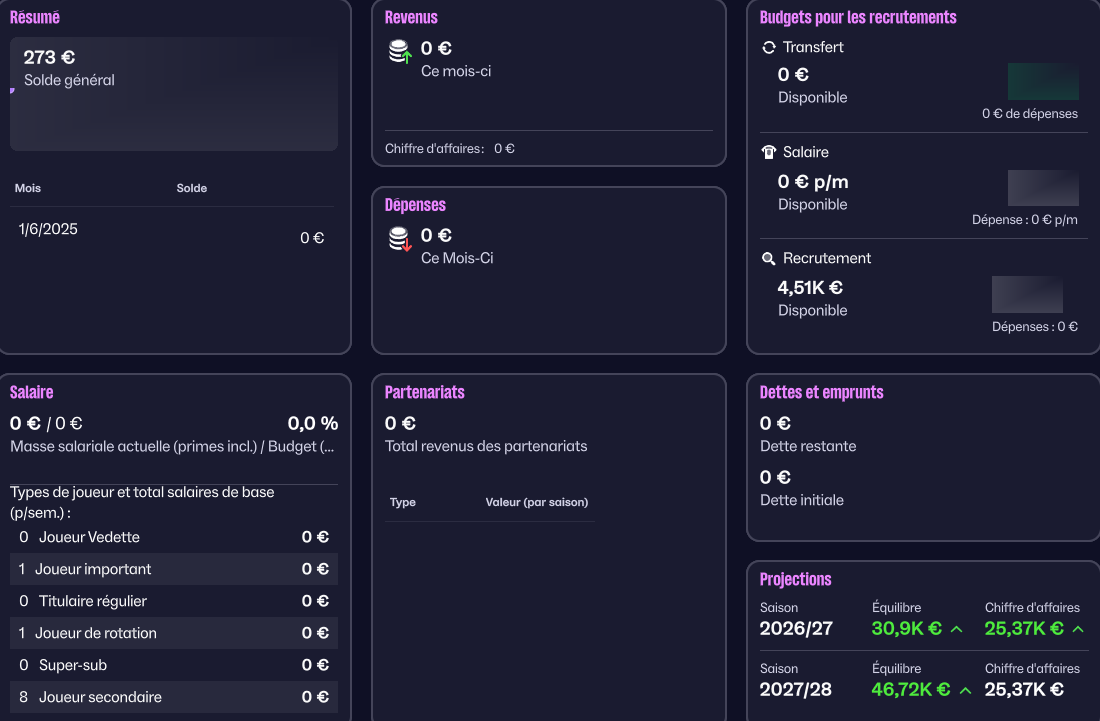Select the Joueur secondaire salary row

point(174,697)
